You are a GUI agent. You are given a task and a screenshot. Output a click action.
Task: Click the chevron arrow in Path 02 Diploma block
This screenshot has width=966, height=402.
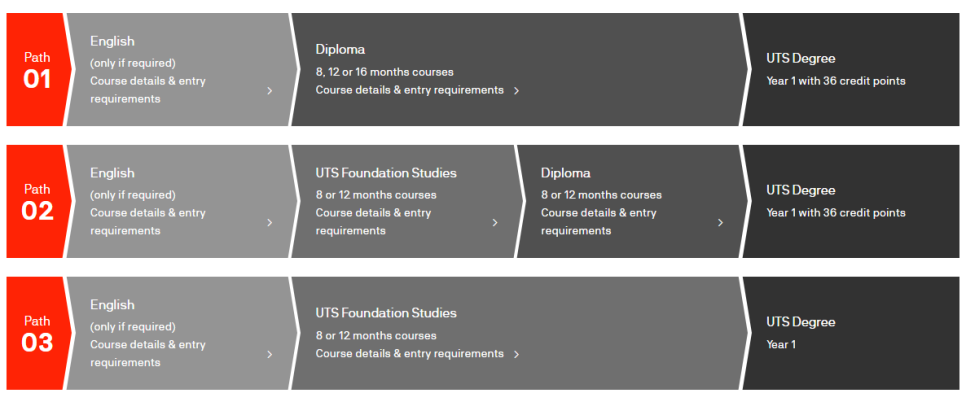(x=720, y=223)
